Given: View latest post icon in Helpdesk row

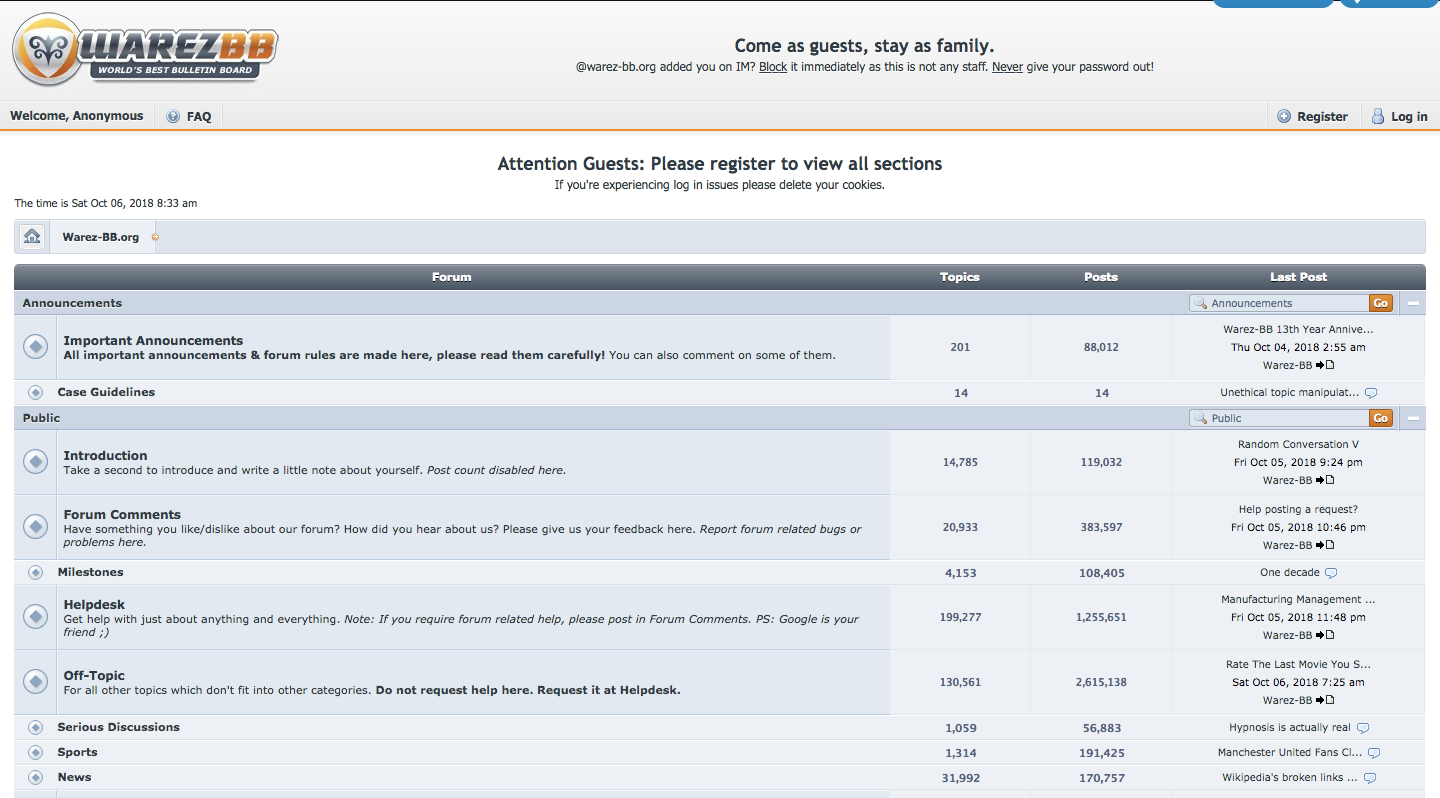Looking at the screenshot, I should (1325, 635).
